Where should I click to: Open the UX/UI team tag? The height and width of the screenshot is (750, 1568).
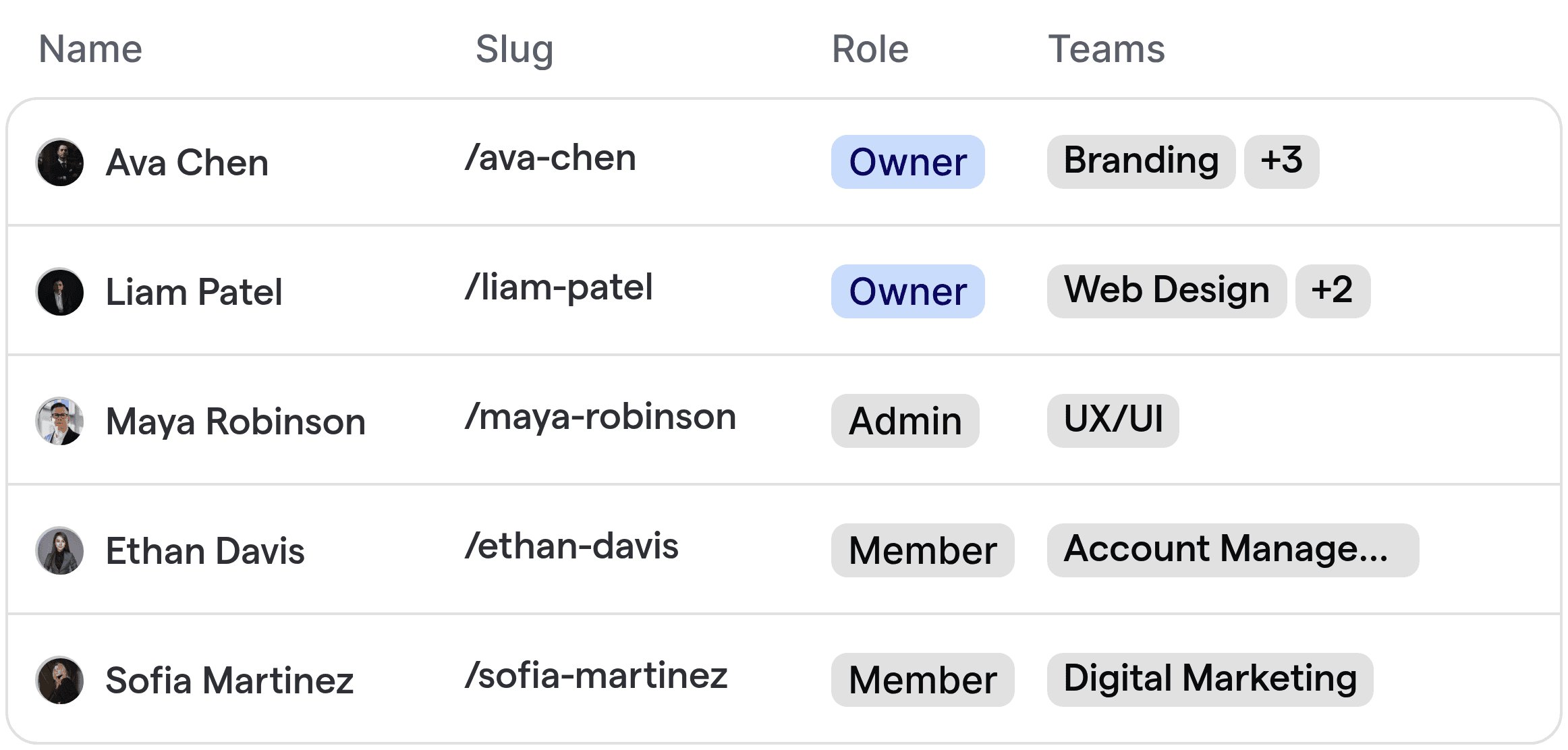pyautogui.click(x=1112, y=420)
